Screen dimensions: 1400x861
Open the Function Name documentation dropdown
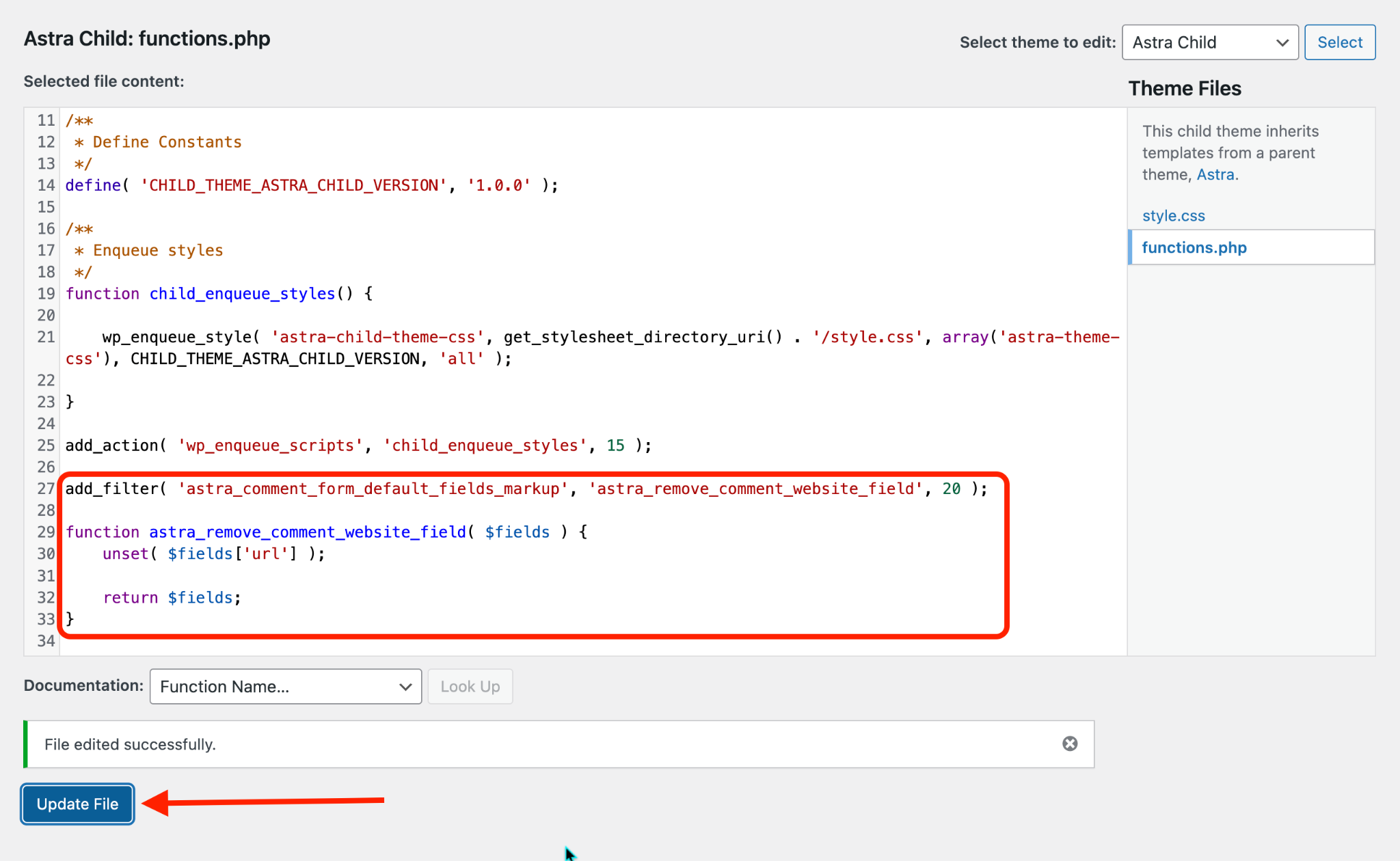click(286, 686)
